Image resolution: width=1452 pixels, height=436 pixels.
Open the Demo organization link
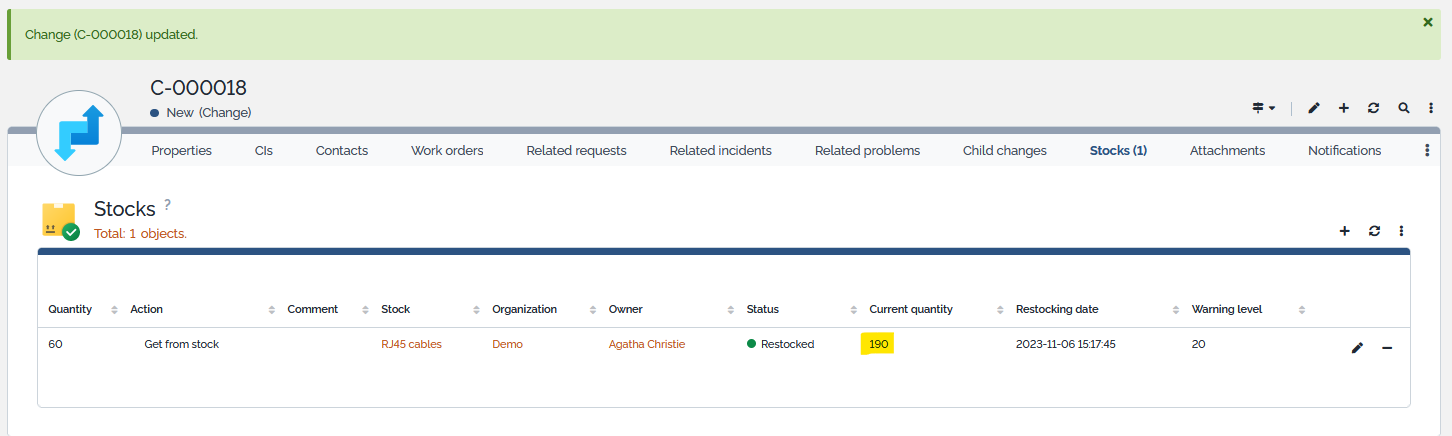(x=507, y=344)
